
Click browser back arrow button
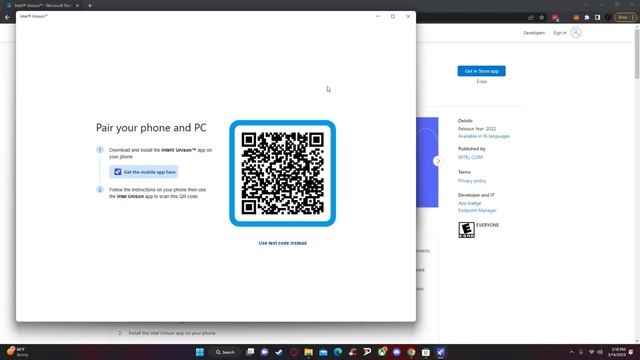7,18
